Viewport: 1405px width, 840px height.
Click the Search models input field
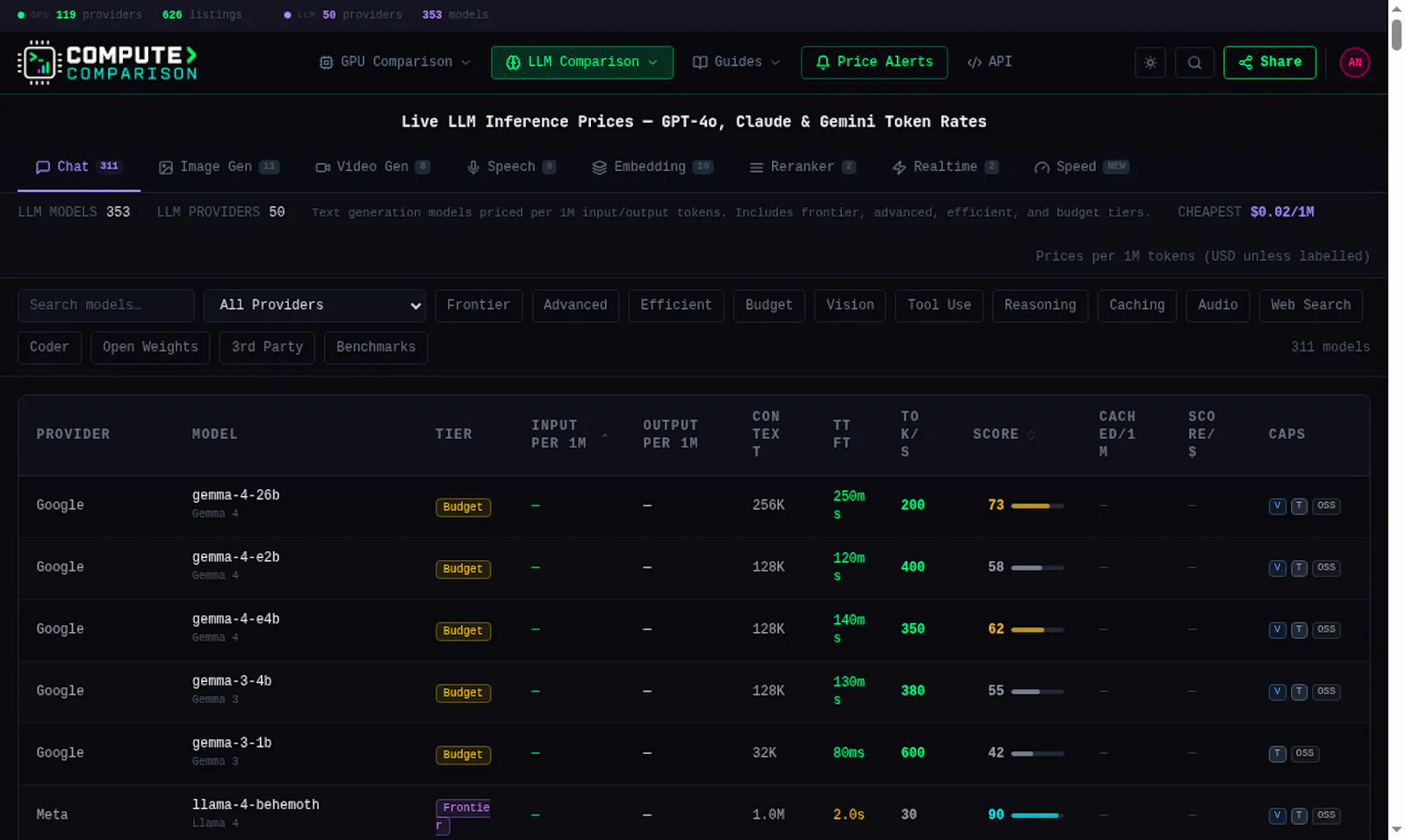click(x=106, y=305)
